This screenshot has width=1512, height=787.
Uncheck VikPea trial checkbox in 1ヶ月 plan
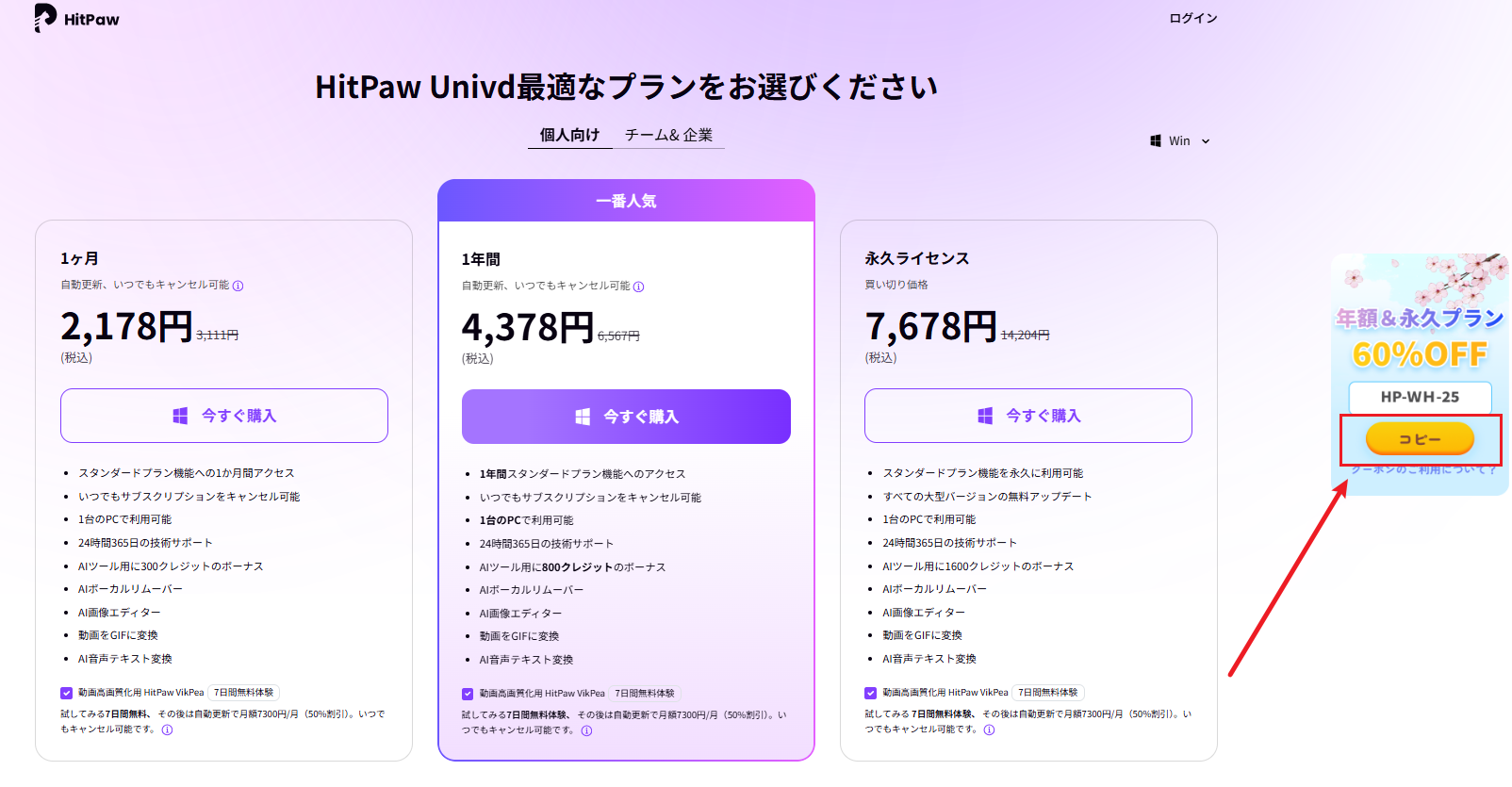(x=66, y=693)
